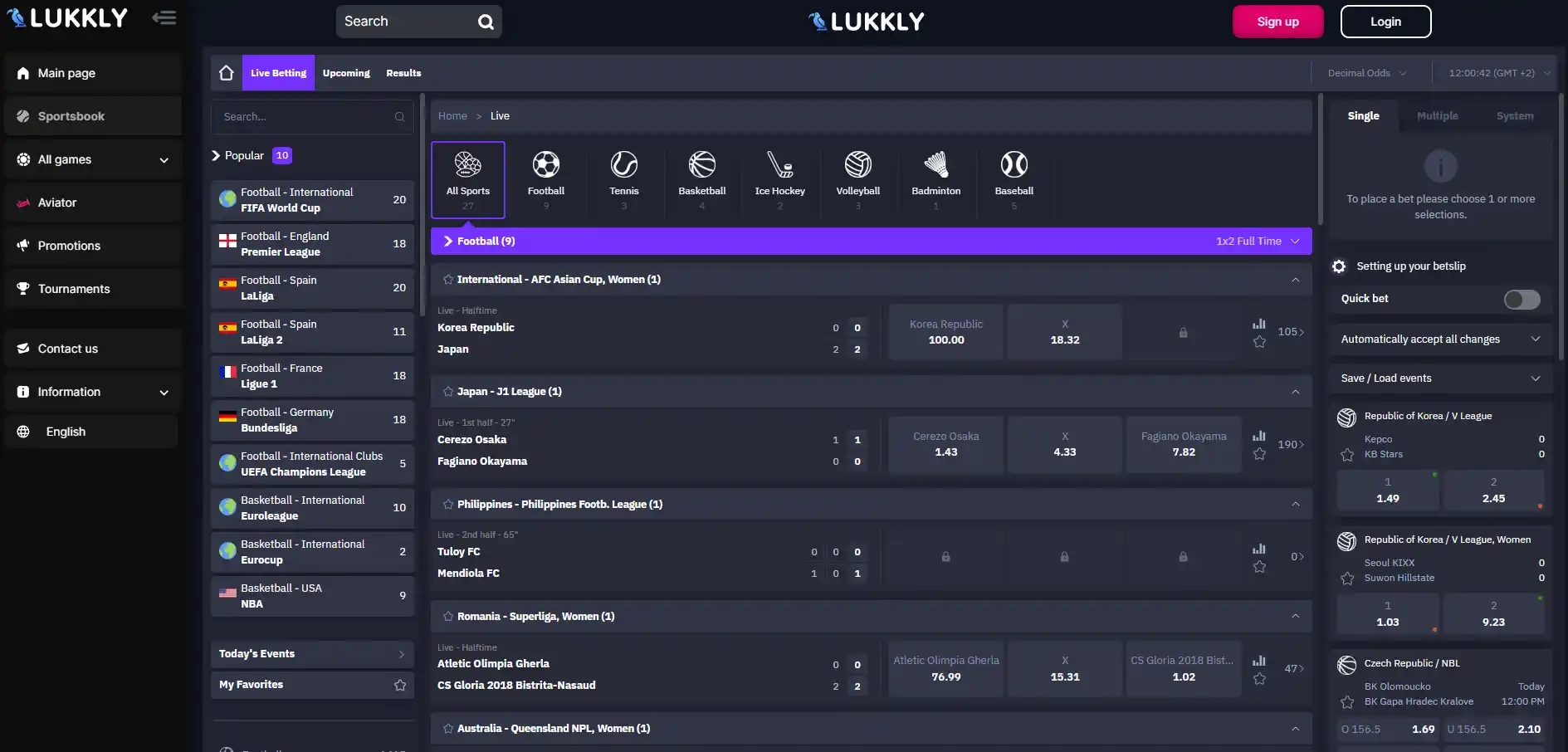
Task: Click the search magnifier icon in header
Action: [486, 22]
